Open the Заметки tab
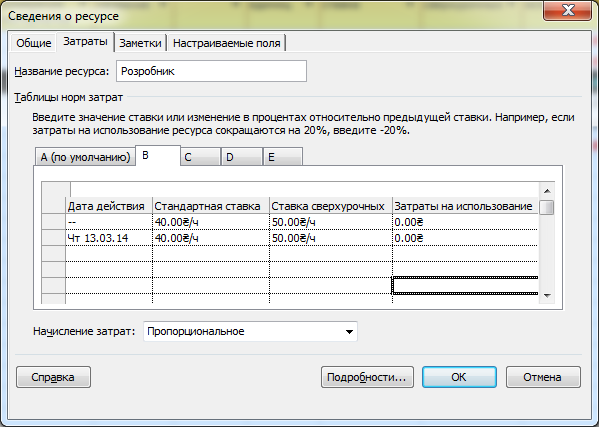 tap(140, 43)
